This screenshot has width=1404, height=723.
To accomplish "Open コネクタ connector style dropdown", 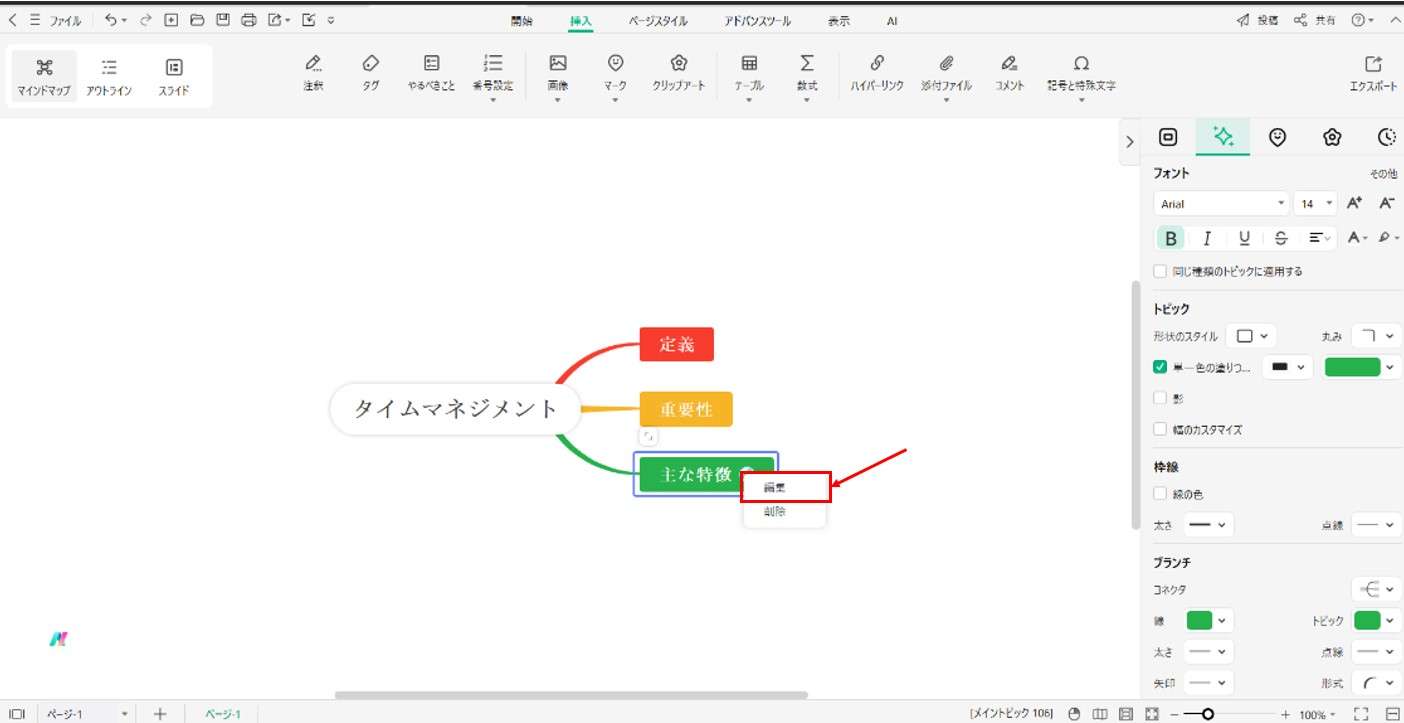I will click(x=1376, y=589).
